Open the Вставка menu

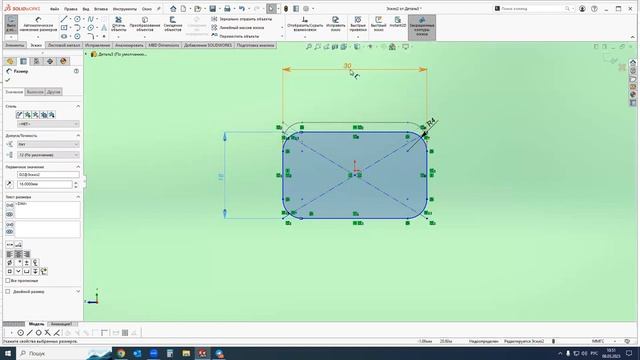point(101,9)
